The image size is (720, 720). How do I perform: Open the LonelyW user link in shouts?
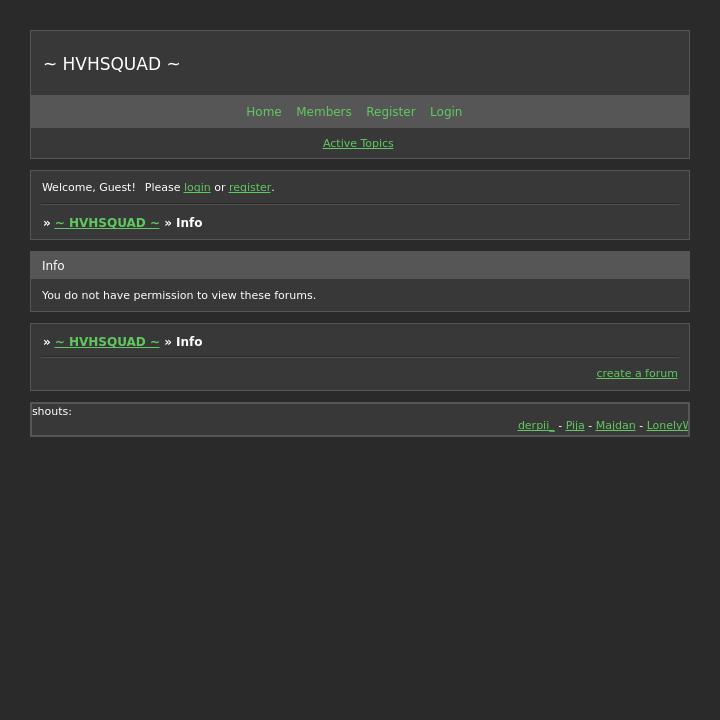click(x=667, y=426)
